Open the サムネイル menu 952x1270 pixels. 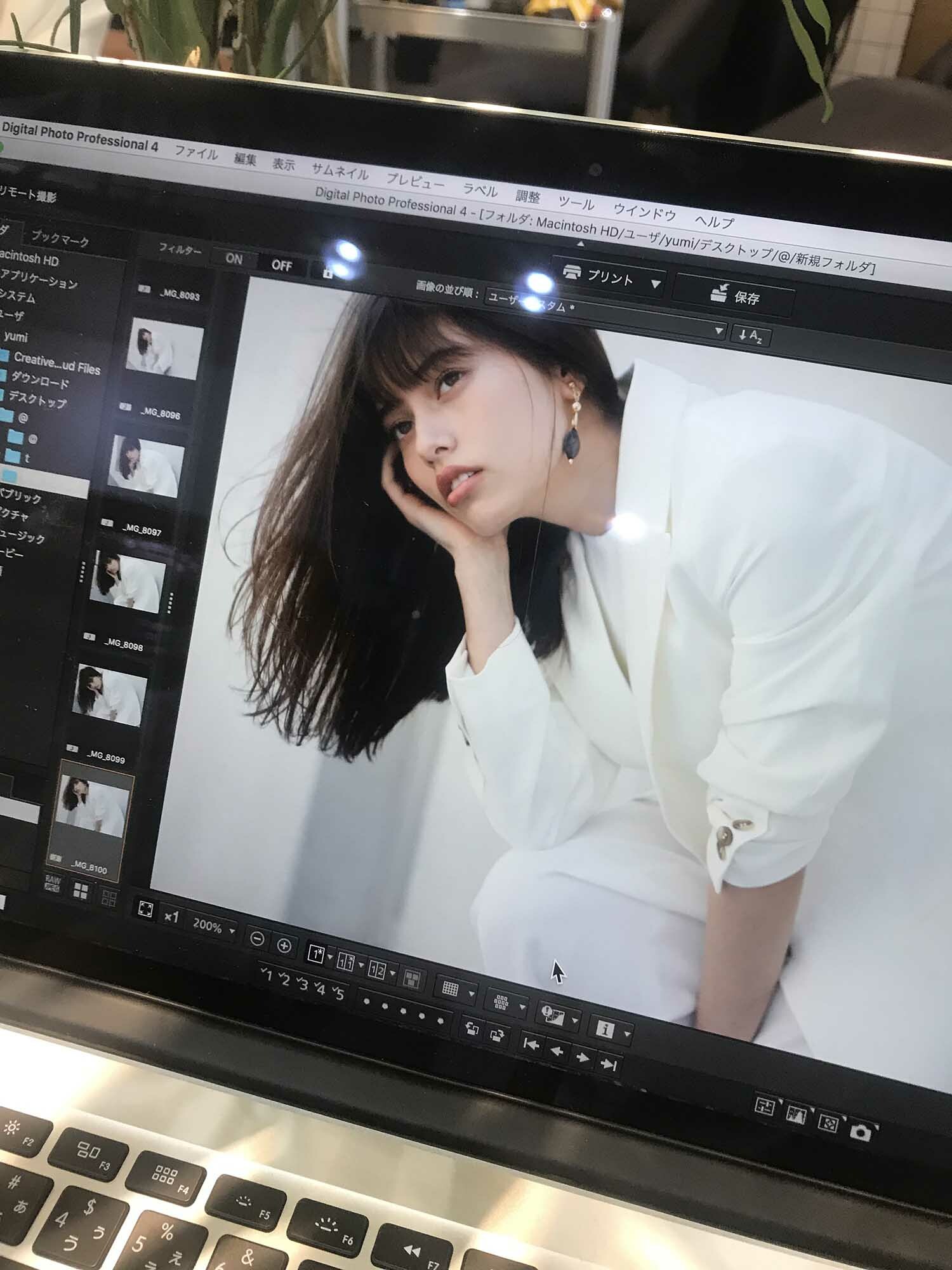coord(340,171)
